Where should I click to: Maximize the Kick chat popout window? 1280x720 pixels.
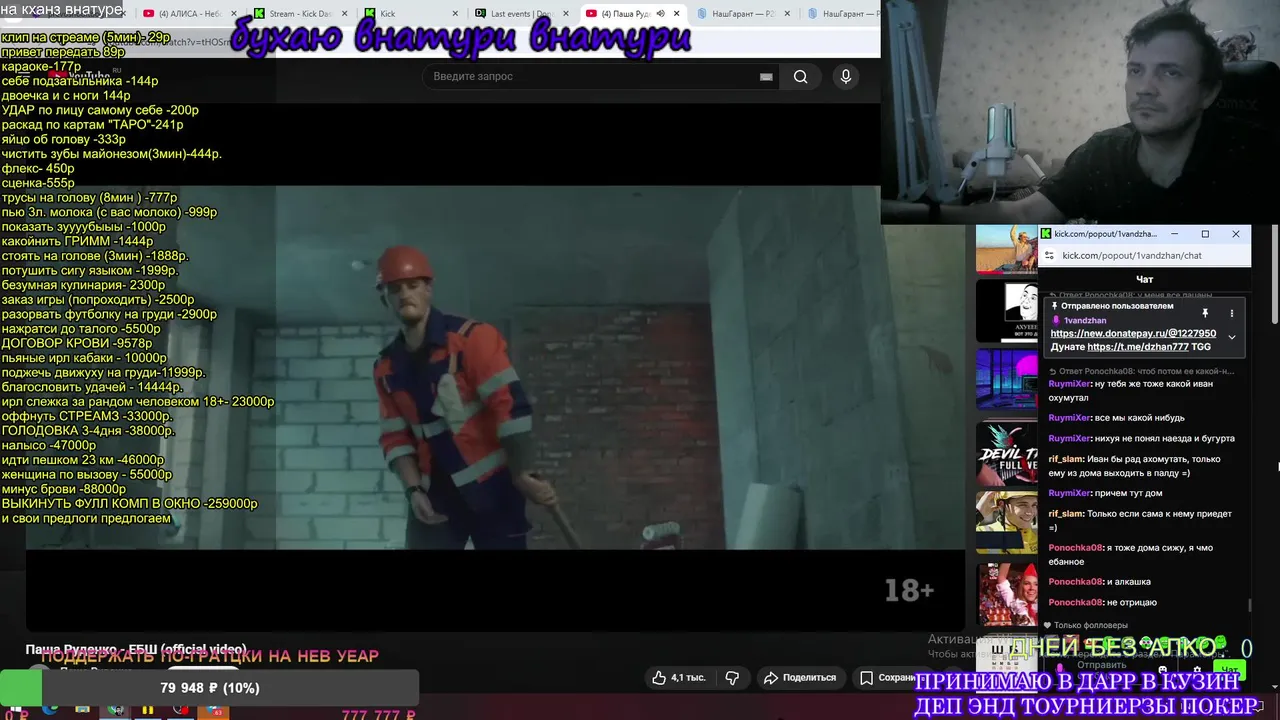[1205, 234]
